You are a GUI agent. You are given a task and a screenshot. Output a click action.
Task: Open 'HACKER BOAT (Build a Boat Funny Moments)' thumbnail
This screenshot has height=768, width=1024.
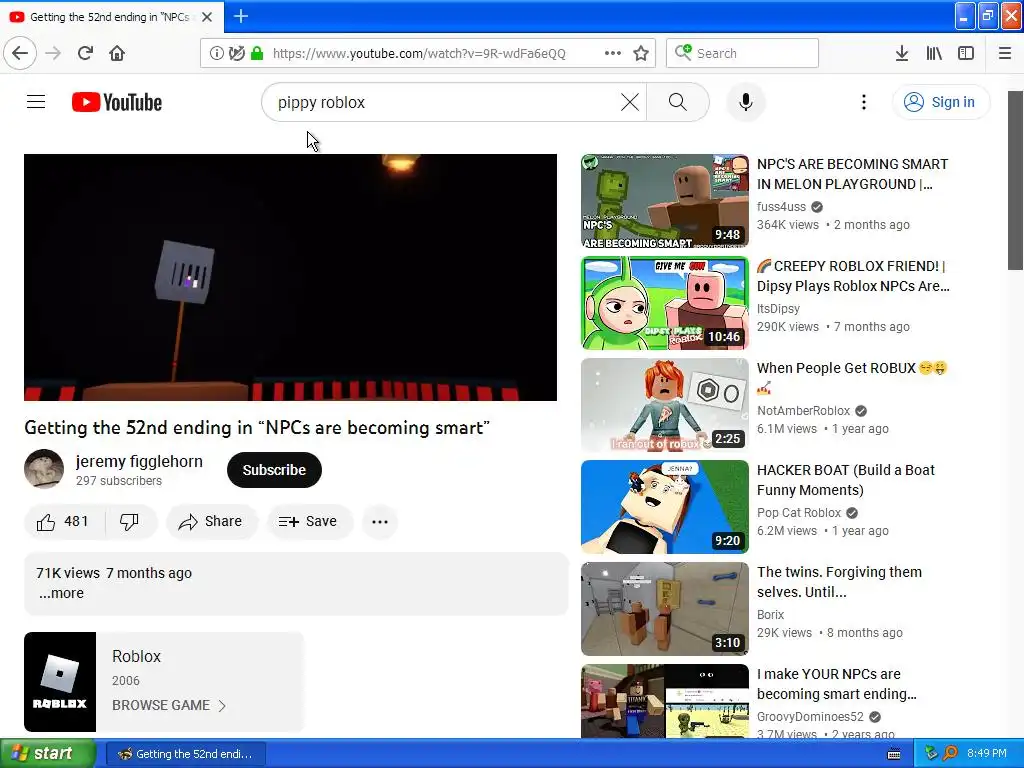tap(665, 507)
